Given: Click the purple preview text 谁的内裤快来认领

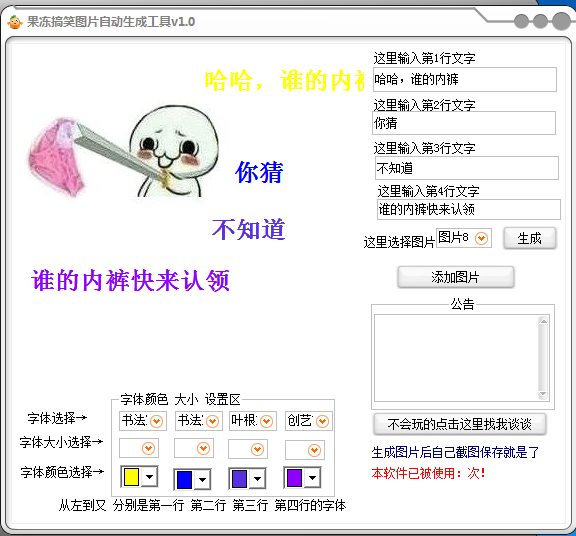Looking at the screenshot, I should tap(130, 280).
